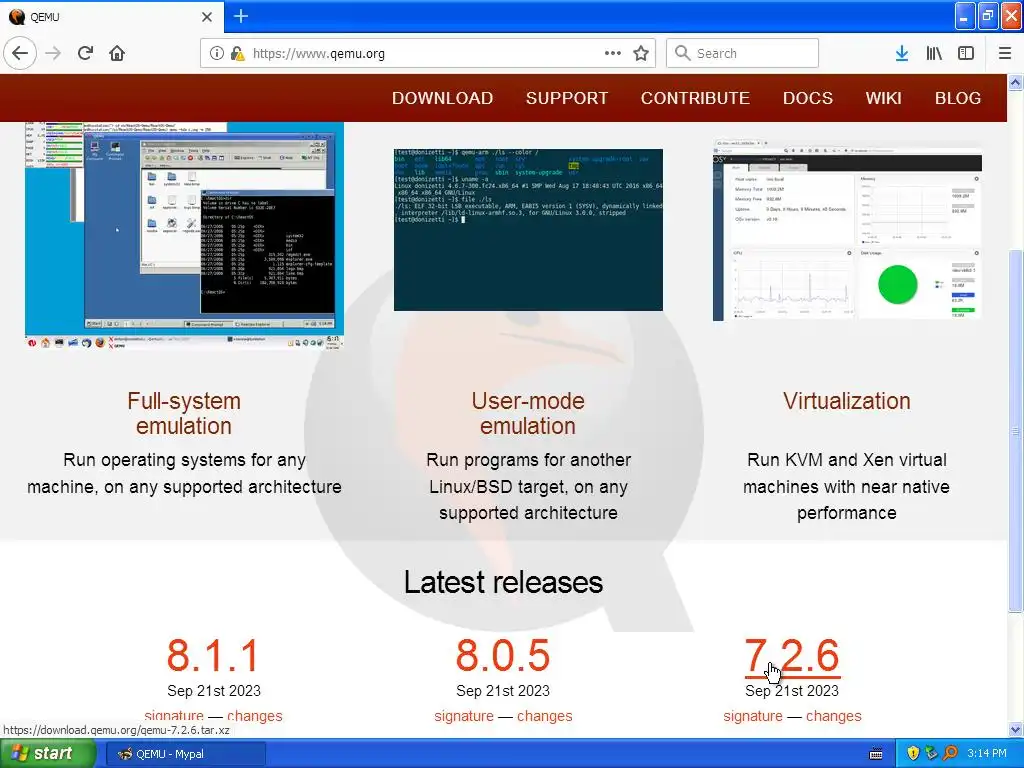Open a new tab with plus button

(x=241, y=16)
